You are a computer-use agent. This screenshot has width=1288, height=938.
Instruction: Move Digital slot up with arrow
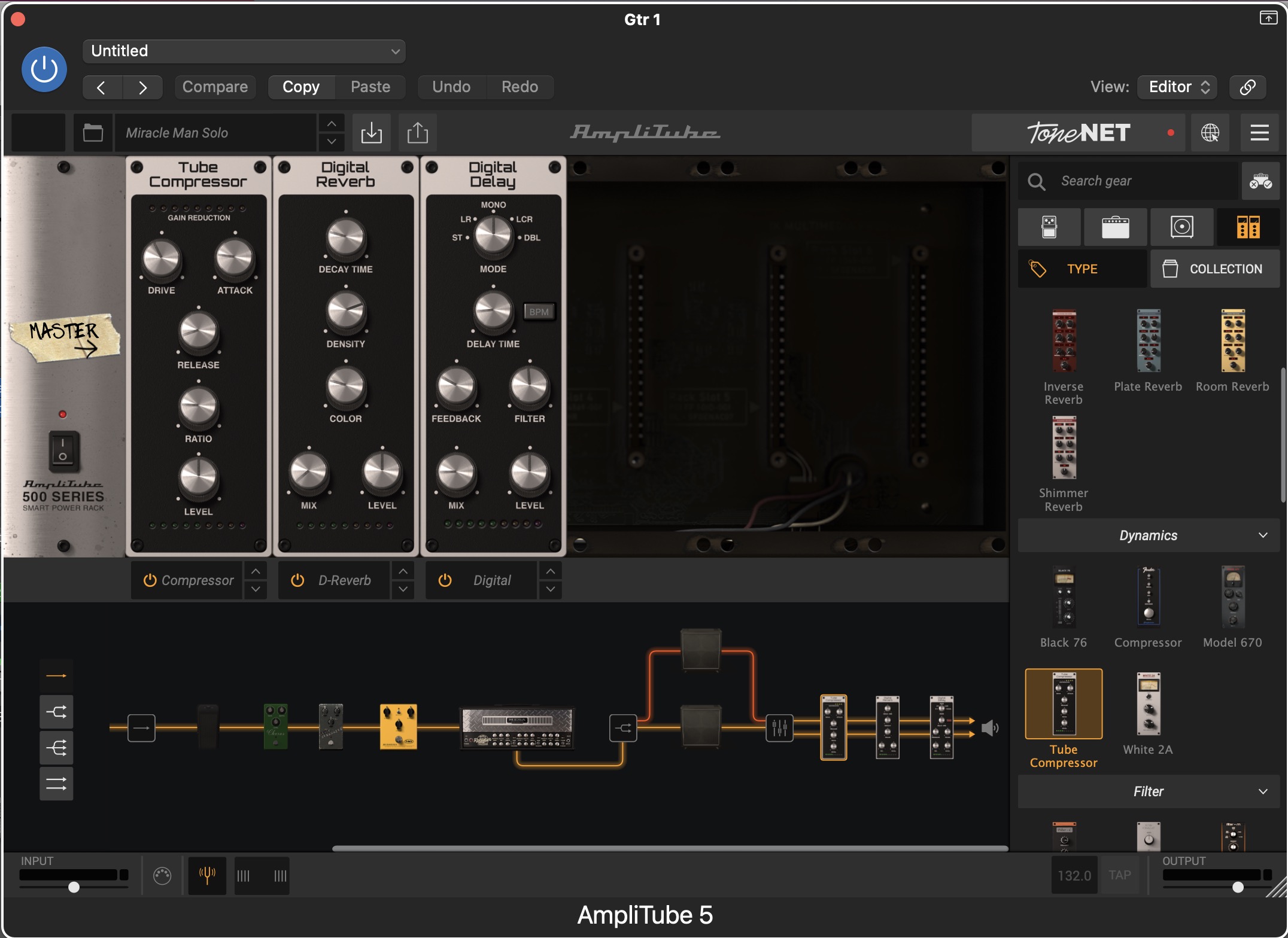pos(551,571)
